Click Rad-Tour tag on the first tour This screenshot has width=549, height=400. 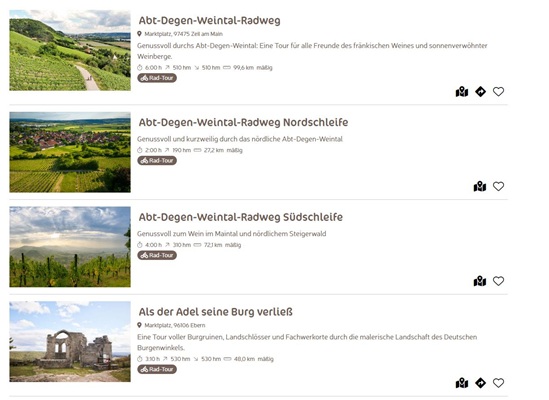click(157, 78)
